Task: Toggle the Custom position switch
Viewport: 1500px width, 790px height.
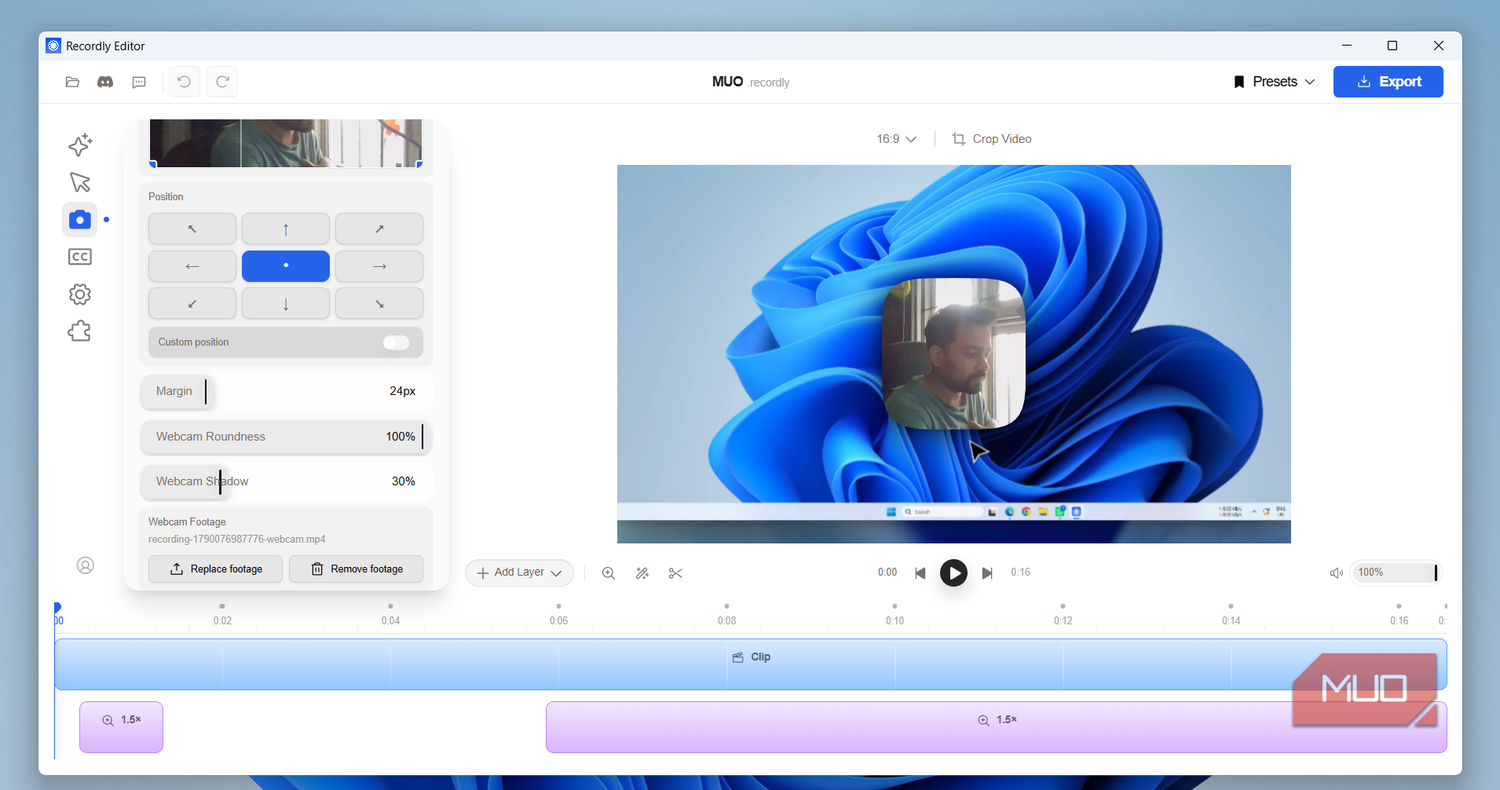Action: pos(396,342)
